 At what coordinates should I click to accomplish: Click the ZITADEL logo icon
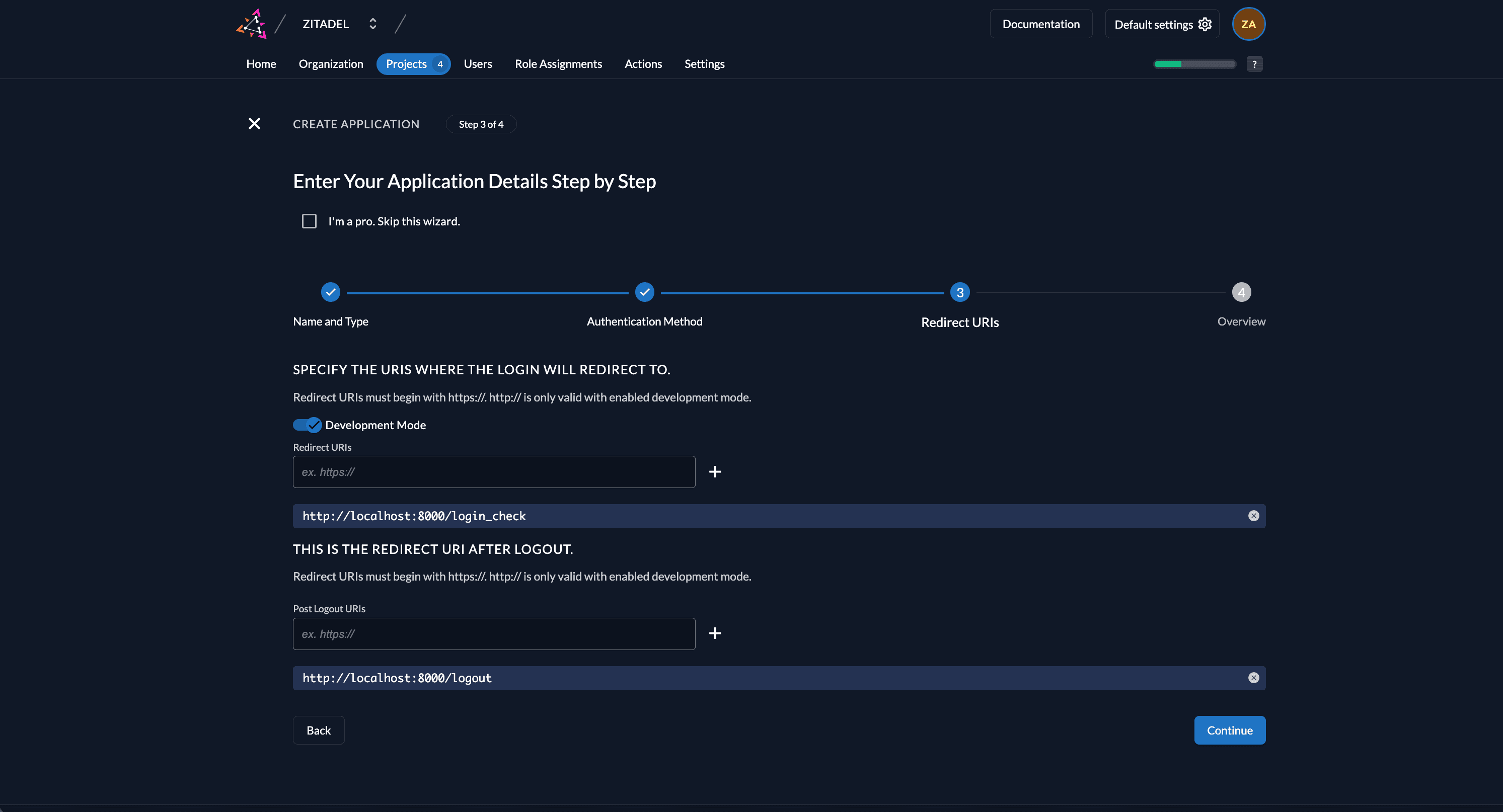251,23
